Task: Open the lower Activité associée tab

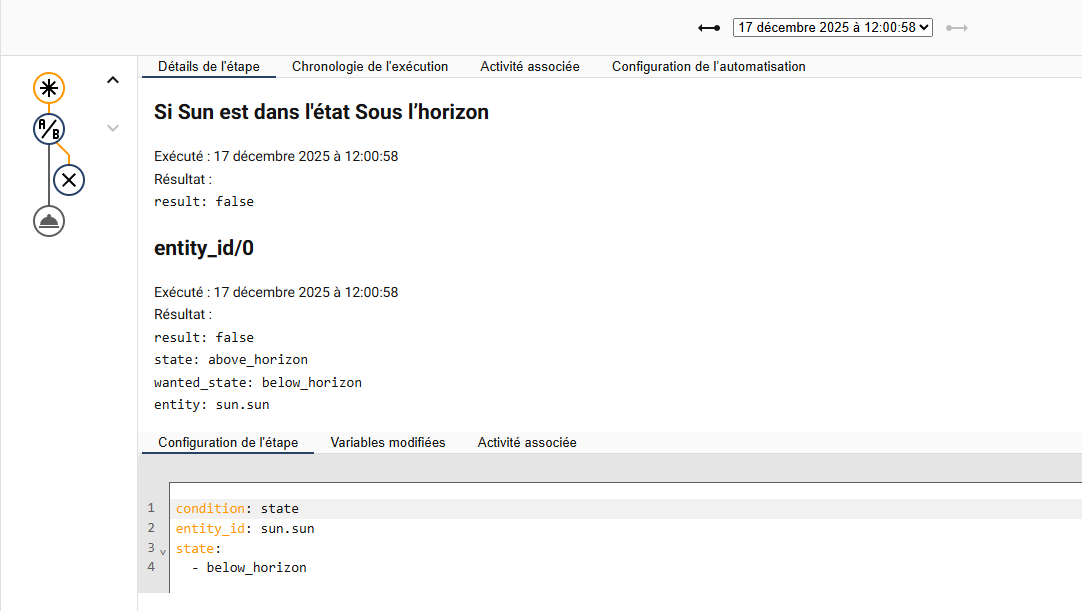Action: pos(527,442)
